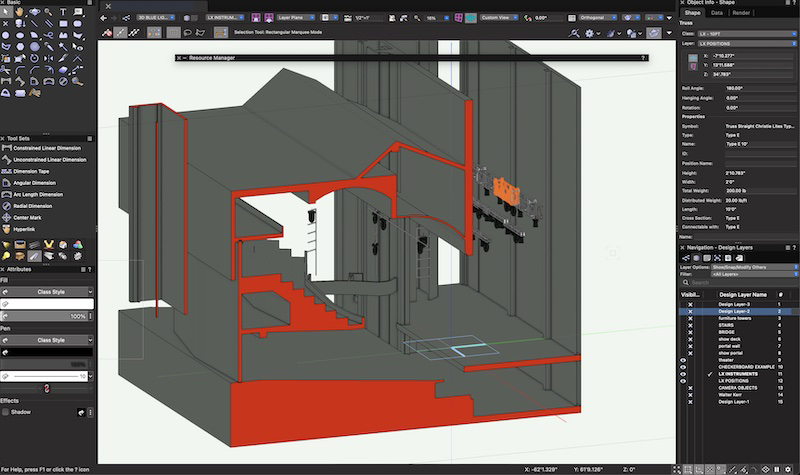Viewport: 800px width, 475px height.
Task: Select the Flyover tool
Action: pos(34,11)
